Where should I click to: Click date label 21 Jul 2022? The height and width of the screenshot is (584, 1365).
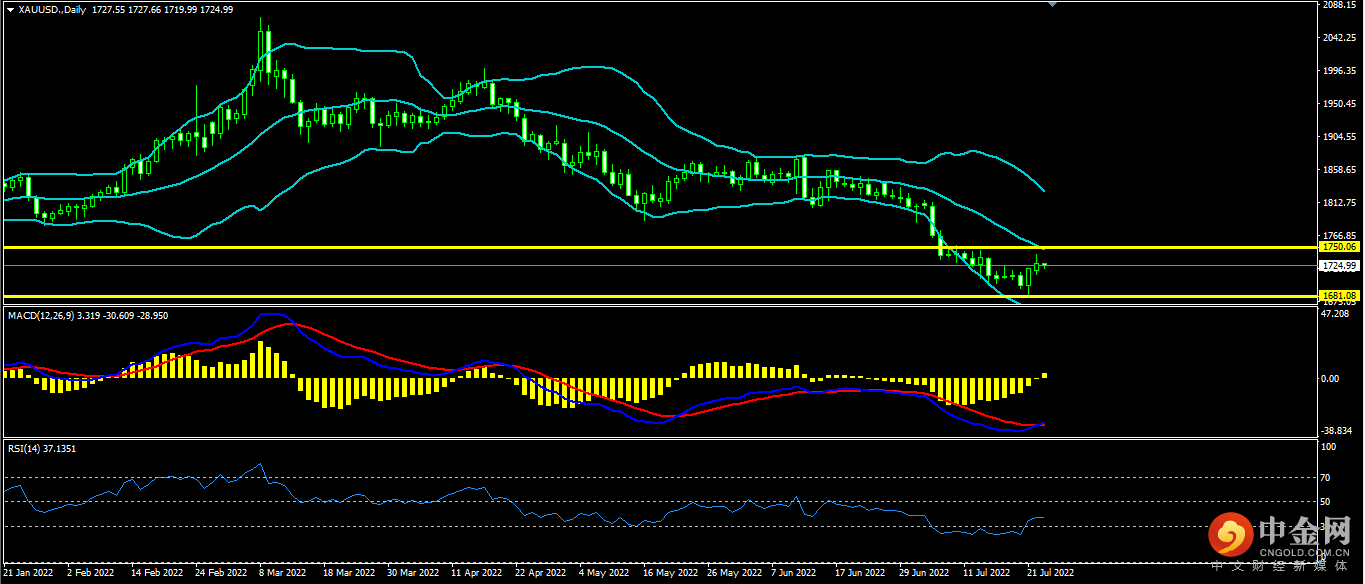[1051, 574]
